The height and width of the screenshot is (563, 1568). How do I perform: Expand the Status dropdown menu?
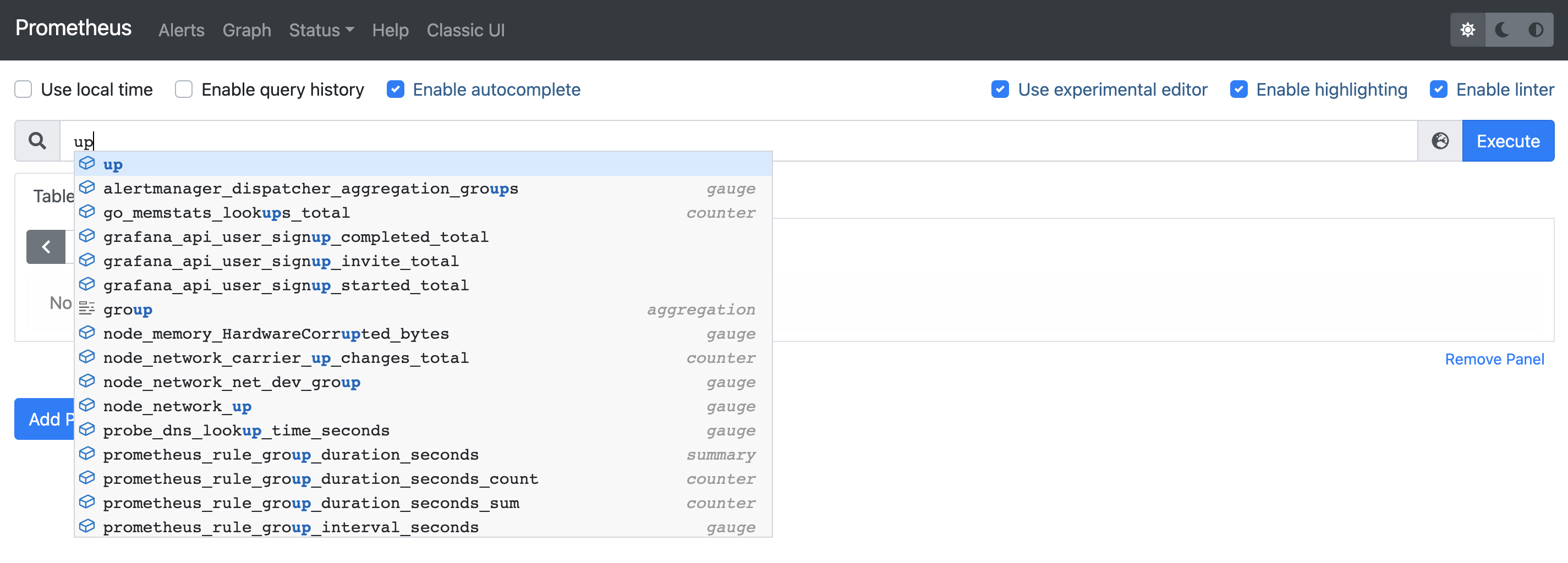321,30
